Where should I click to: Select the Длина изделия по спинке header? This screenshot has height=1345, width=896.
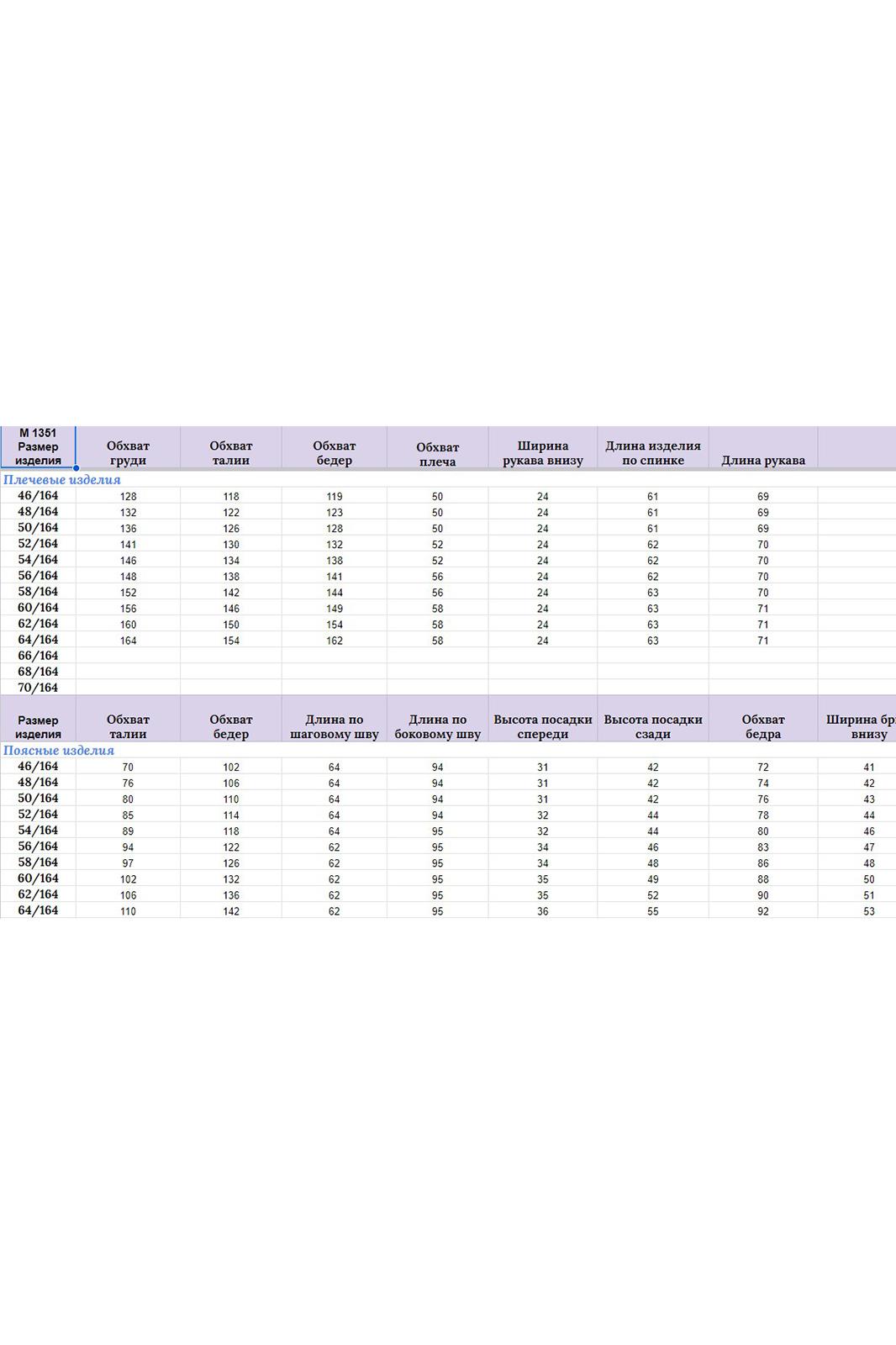tap(653, 453)
